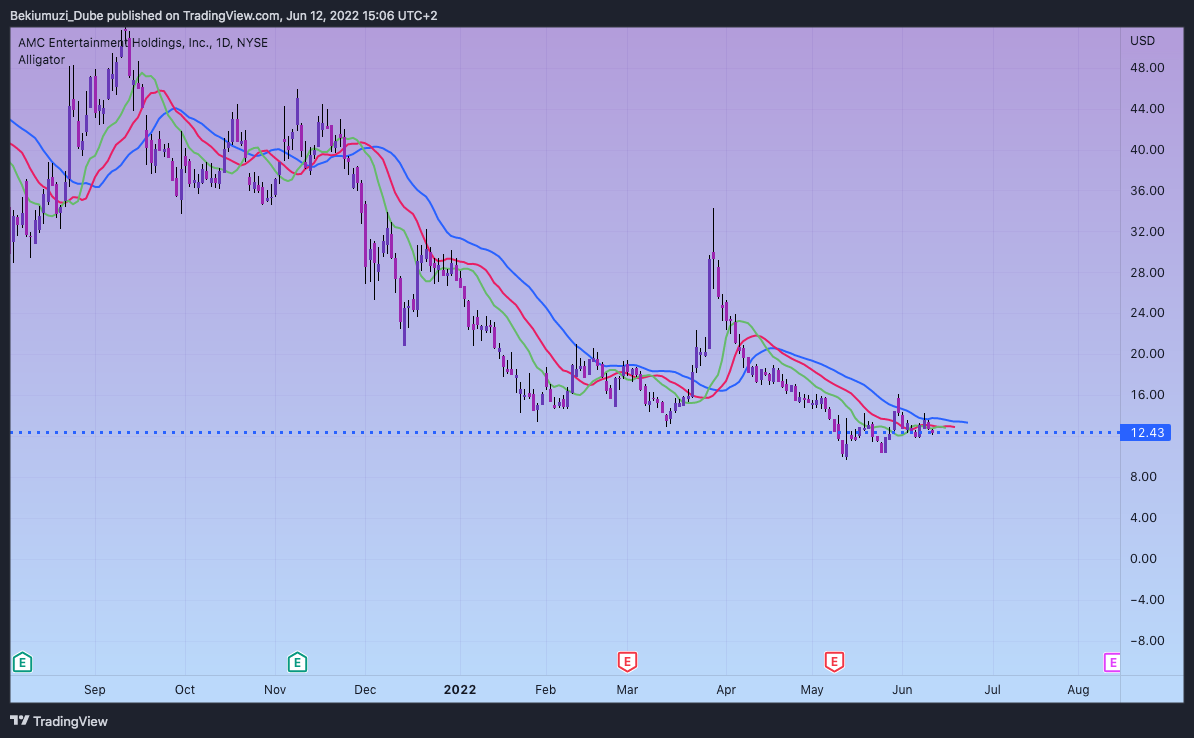Image resolution: width=1194 pixels, height=738 pixels.
Task: Click the 28.00 price axis label
Action: pos(1147,272)
